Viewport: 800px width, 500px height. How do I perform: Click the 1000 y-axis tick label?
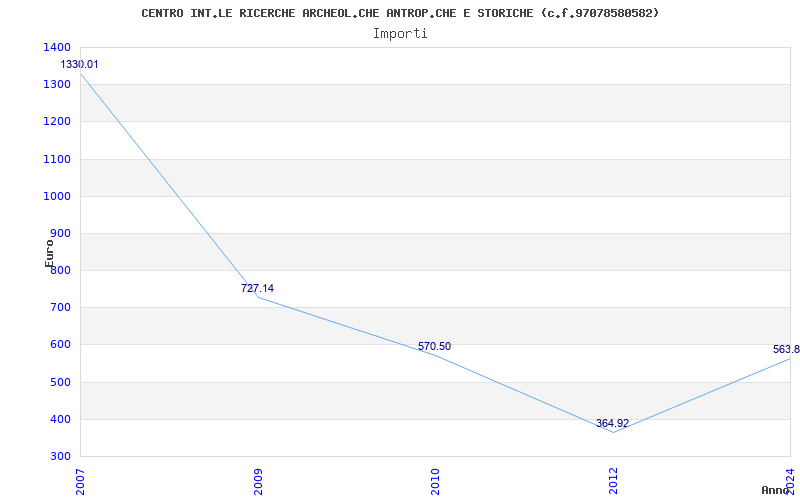(x=57, y=196)
